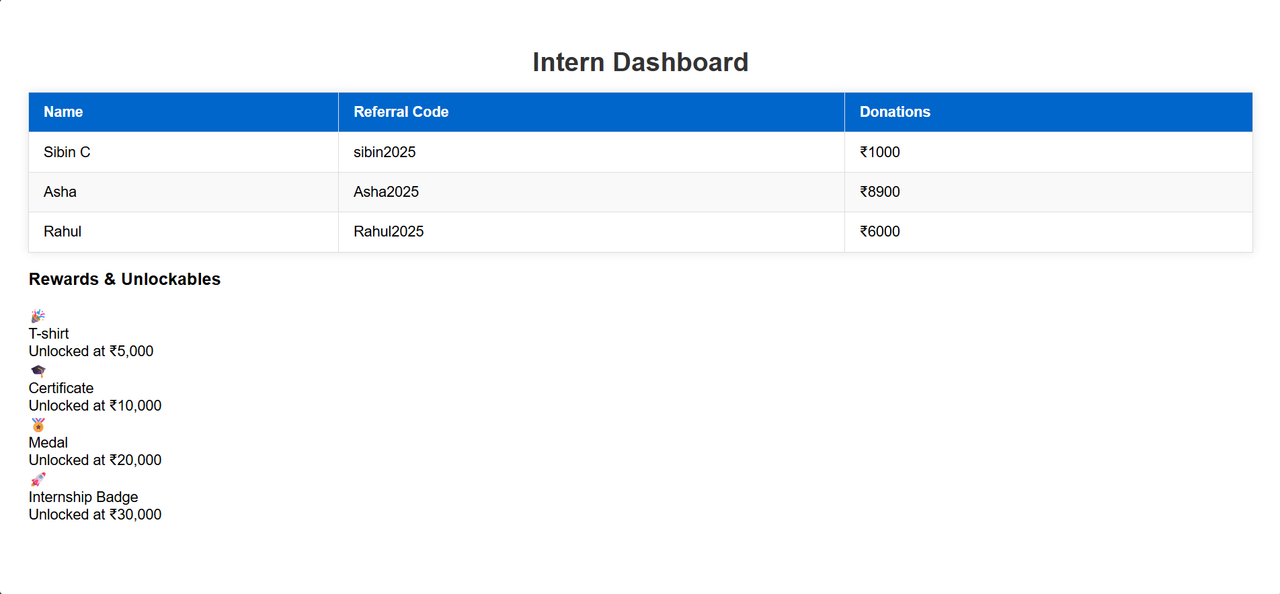Click the Rahul2025 referral code
The height and width of the screenshot is (594, 1280).
(x=389, y=232)
